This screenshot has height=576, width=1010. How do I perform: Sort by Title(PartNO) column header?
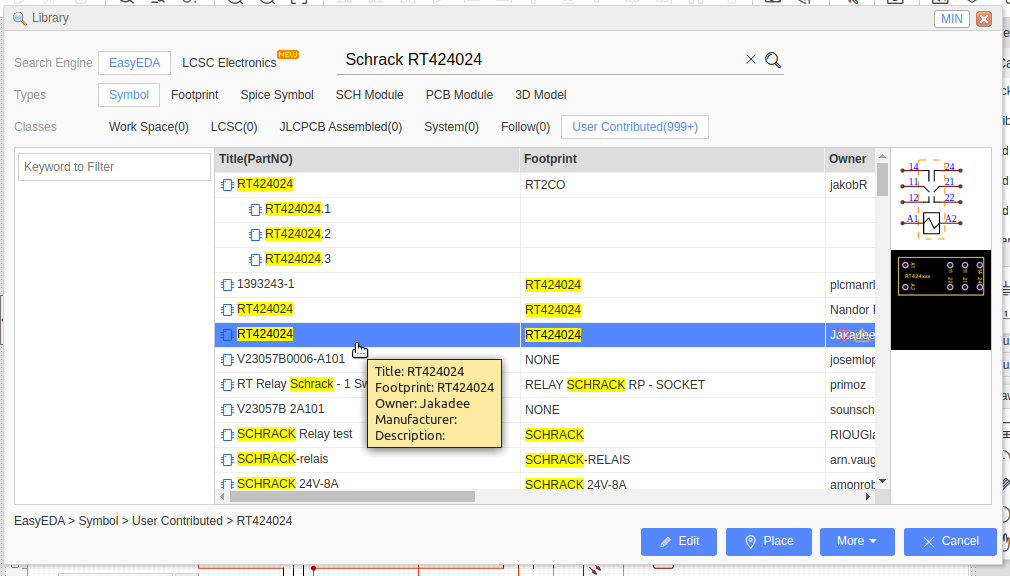pos(367,159)
